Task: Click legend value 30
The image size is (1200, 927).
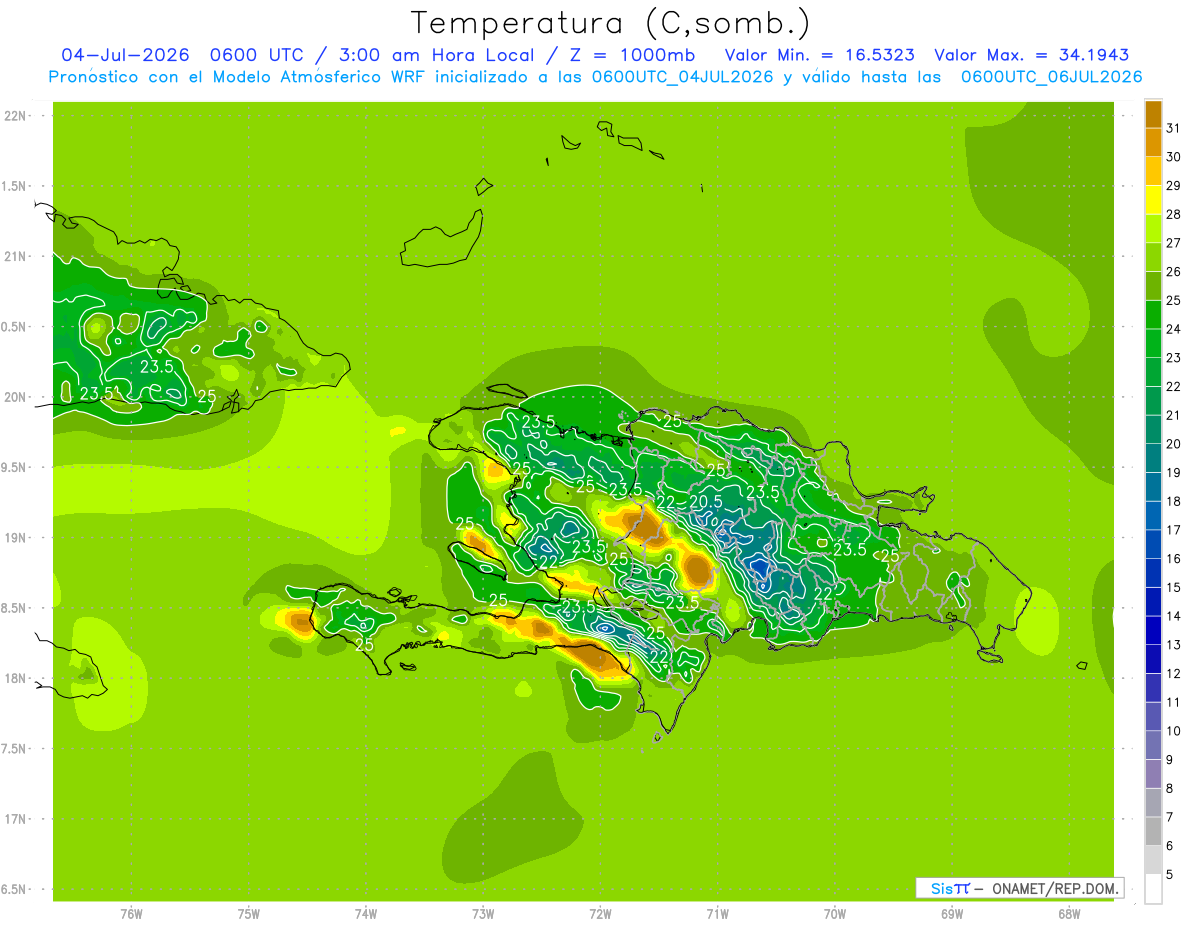Action: click(x=1172, y=157)
